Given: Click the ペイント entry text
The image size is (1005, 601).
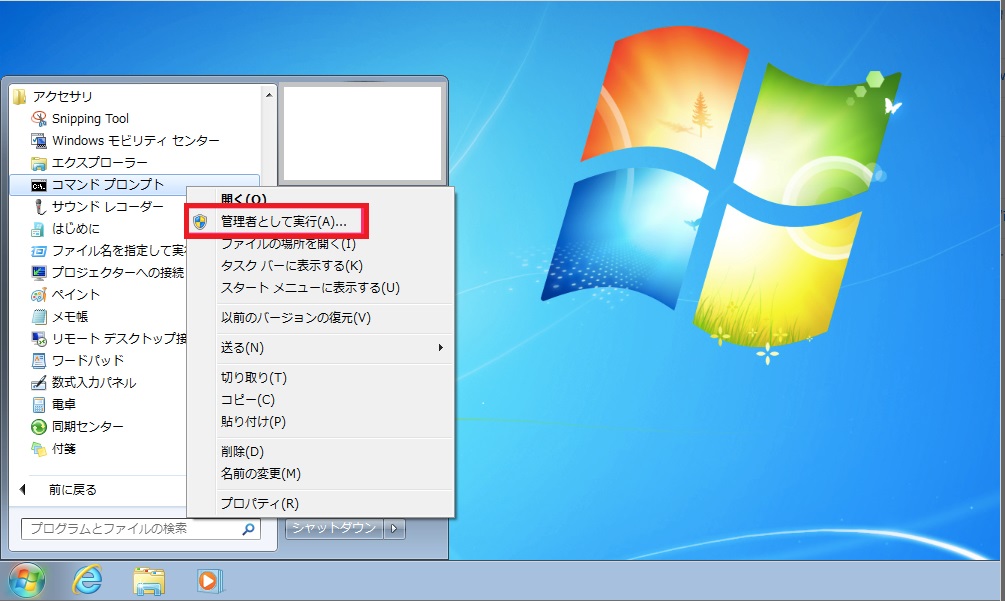Looking at the screenshot, I should tap(76, 295).
